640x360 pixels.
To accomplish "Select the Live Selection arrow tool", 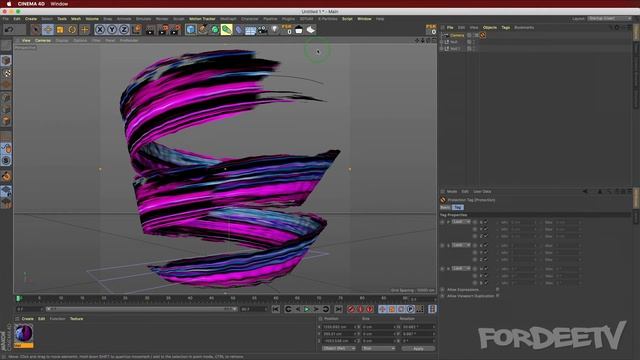I will pos(36,29).
